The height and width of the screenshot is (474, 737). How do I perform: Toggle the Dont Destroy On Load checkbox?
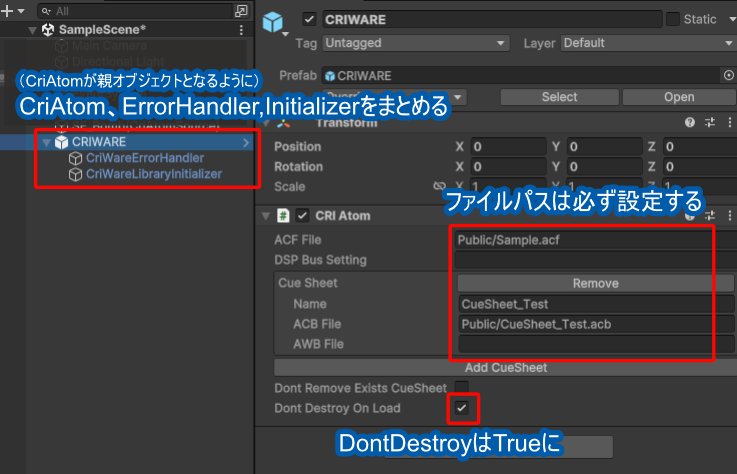coord(462,408)
